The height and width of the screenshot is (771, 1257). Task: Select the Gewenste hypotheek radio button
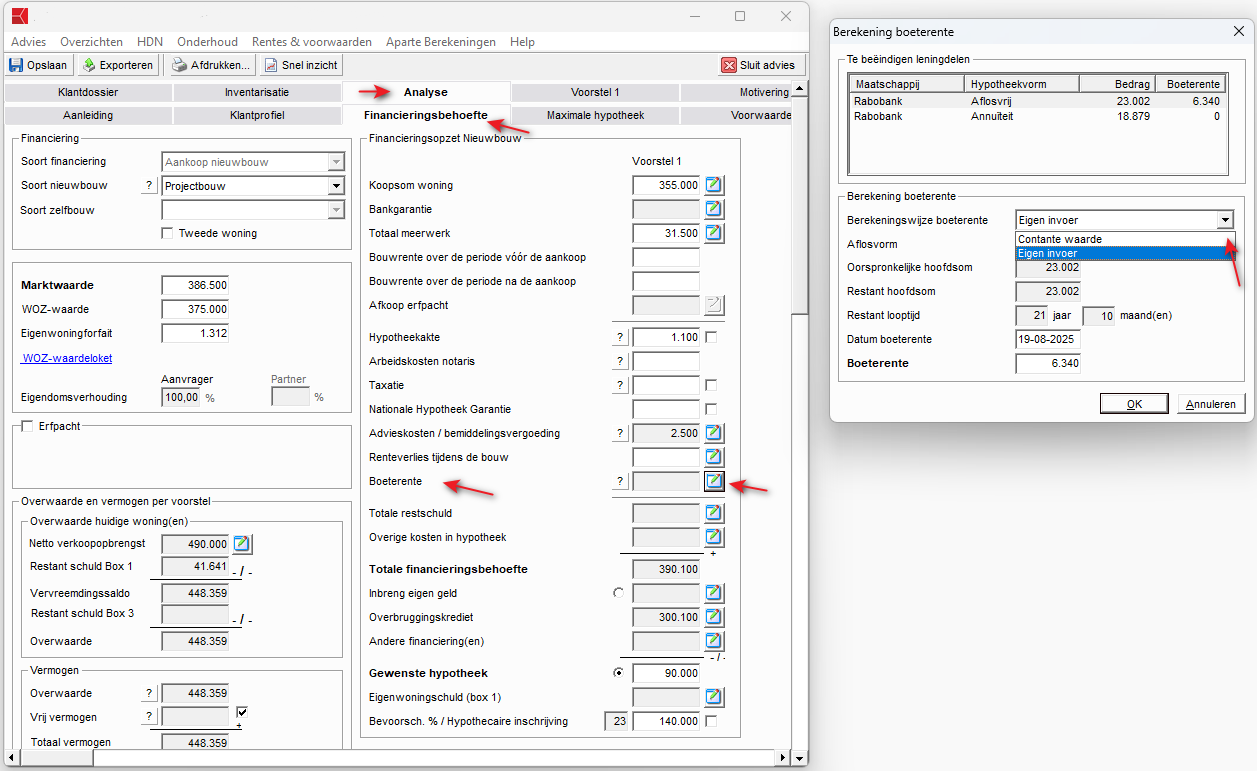(x=618, y=673)
